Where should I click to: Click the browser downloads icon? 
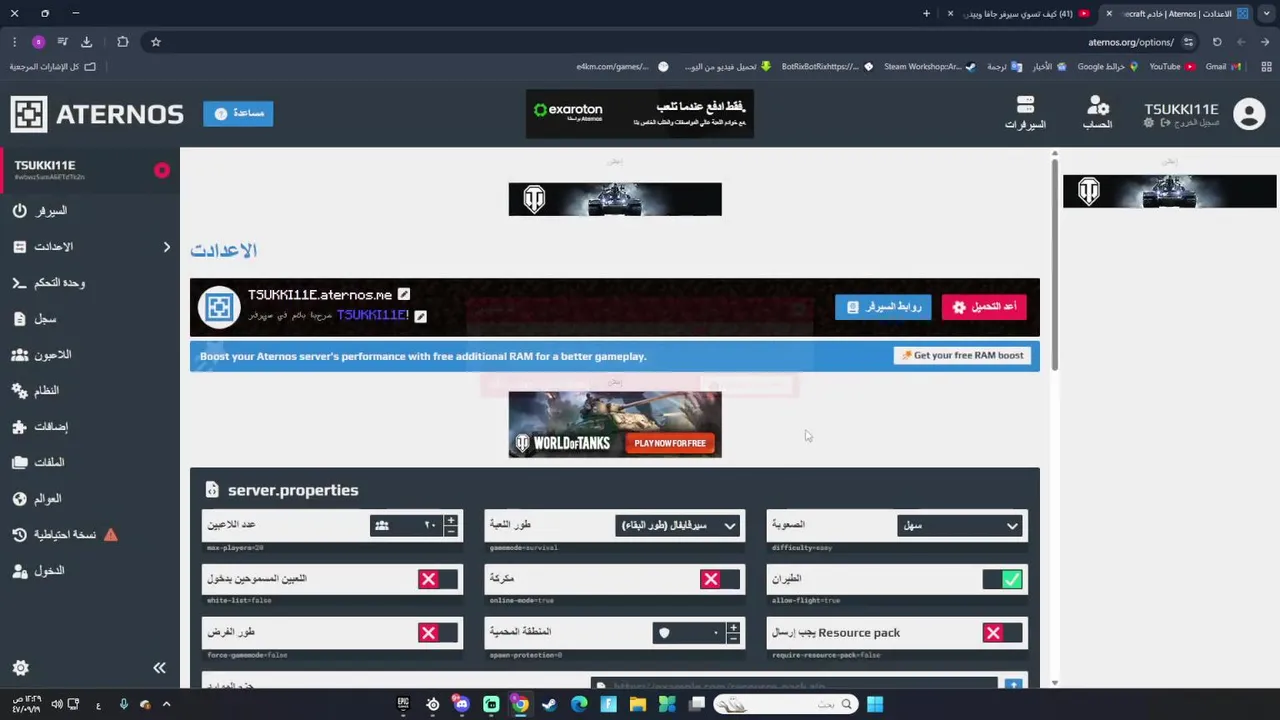(86, 42)
